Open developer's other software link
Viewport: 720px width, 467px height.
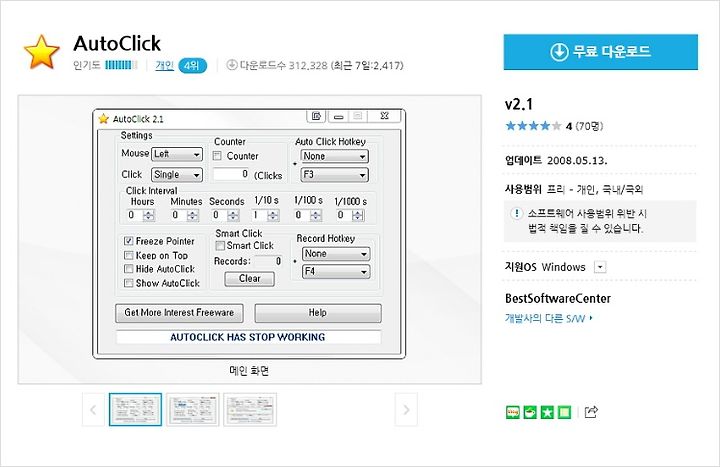point(548,318)
